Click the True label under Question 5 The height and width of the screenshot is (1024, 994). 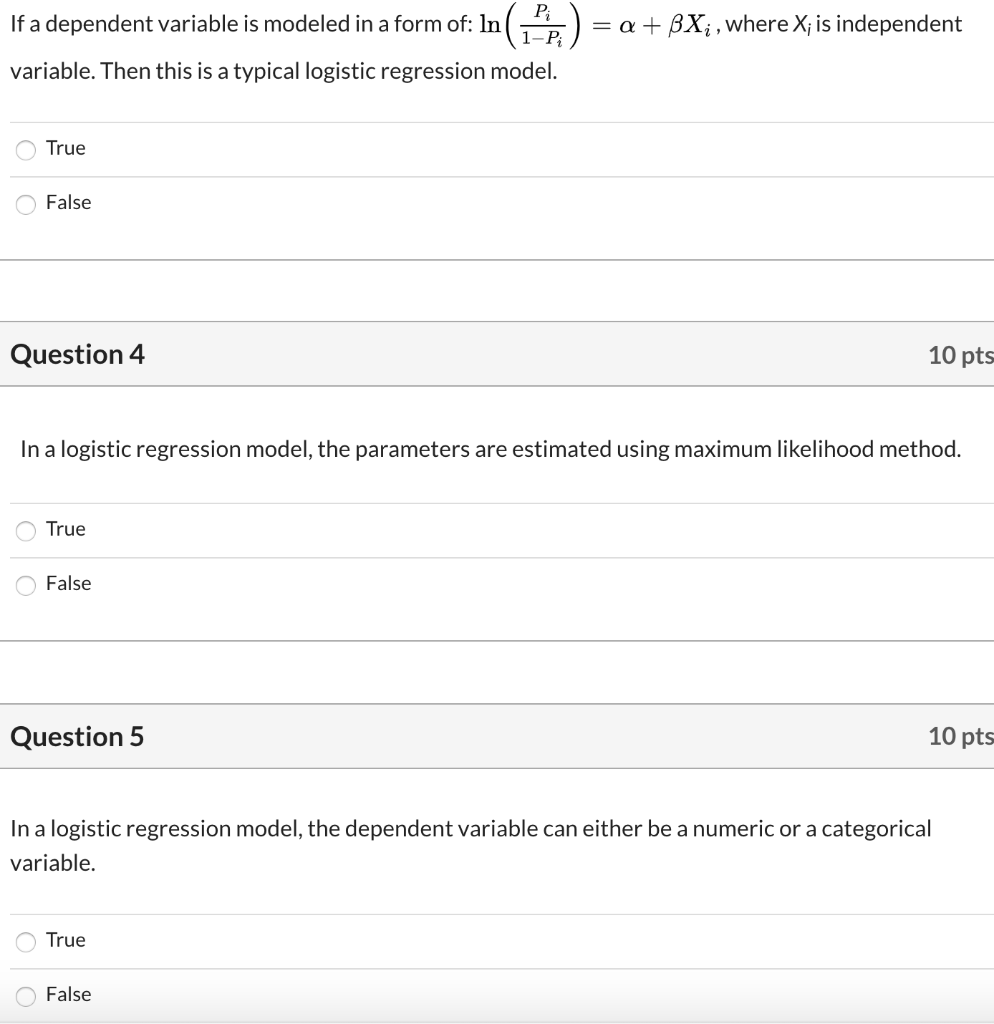[x=65, y=941]
